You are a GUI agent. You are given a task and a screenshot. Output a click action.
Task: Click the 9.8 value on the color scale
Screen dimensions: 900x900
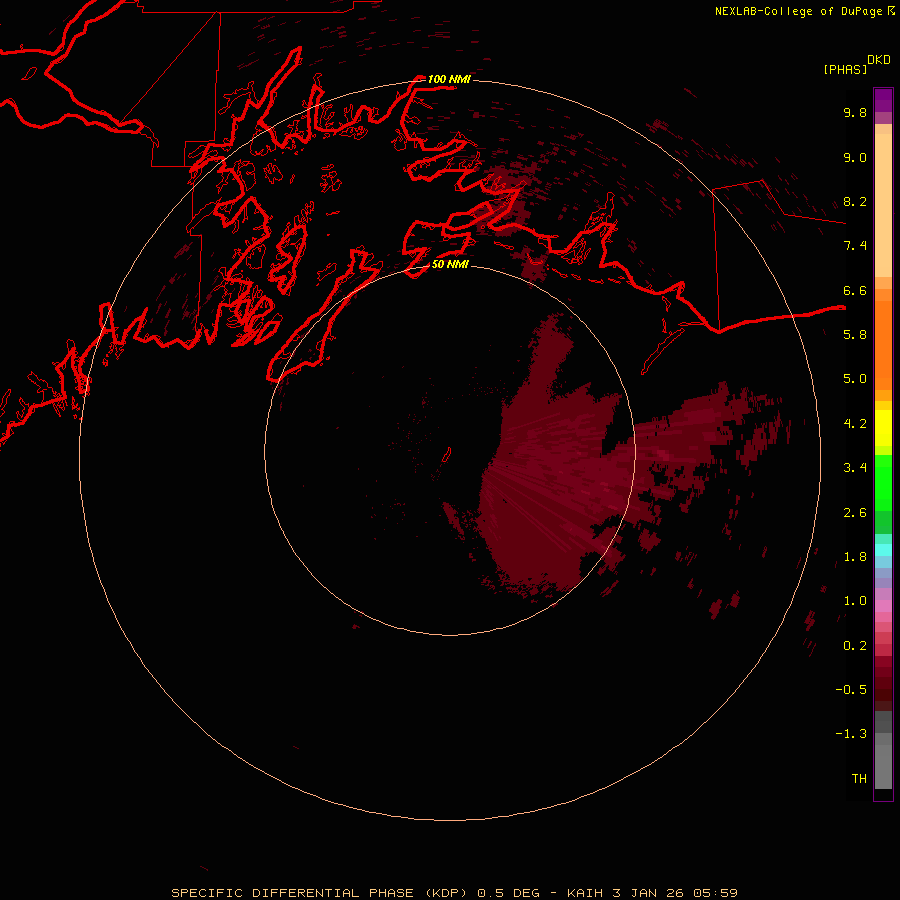point(855,112)
